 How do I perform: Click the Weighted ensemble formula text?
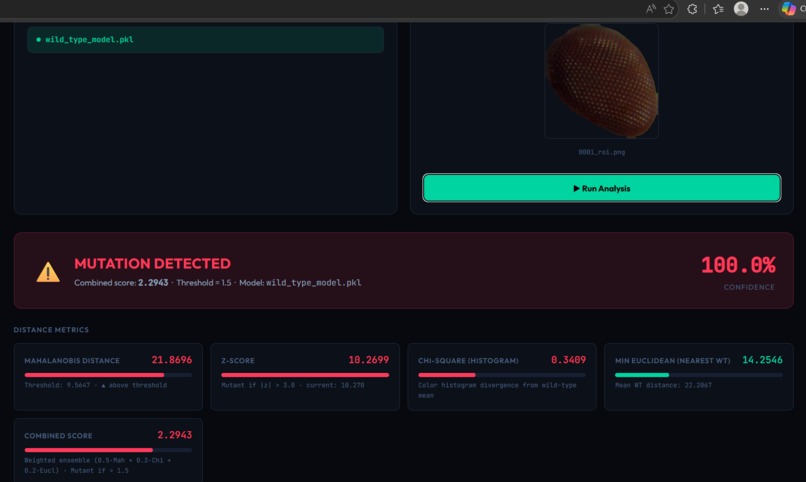[98, 465]
